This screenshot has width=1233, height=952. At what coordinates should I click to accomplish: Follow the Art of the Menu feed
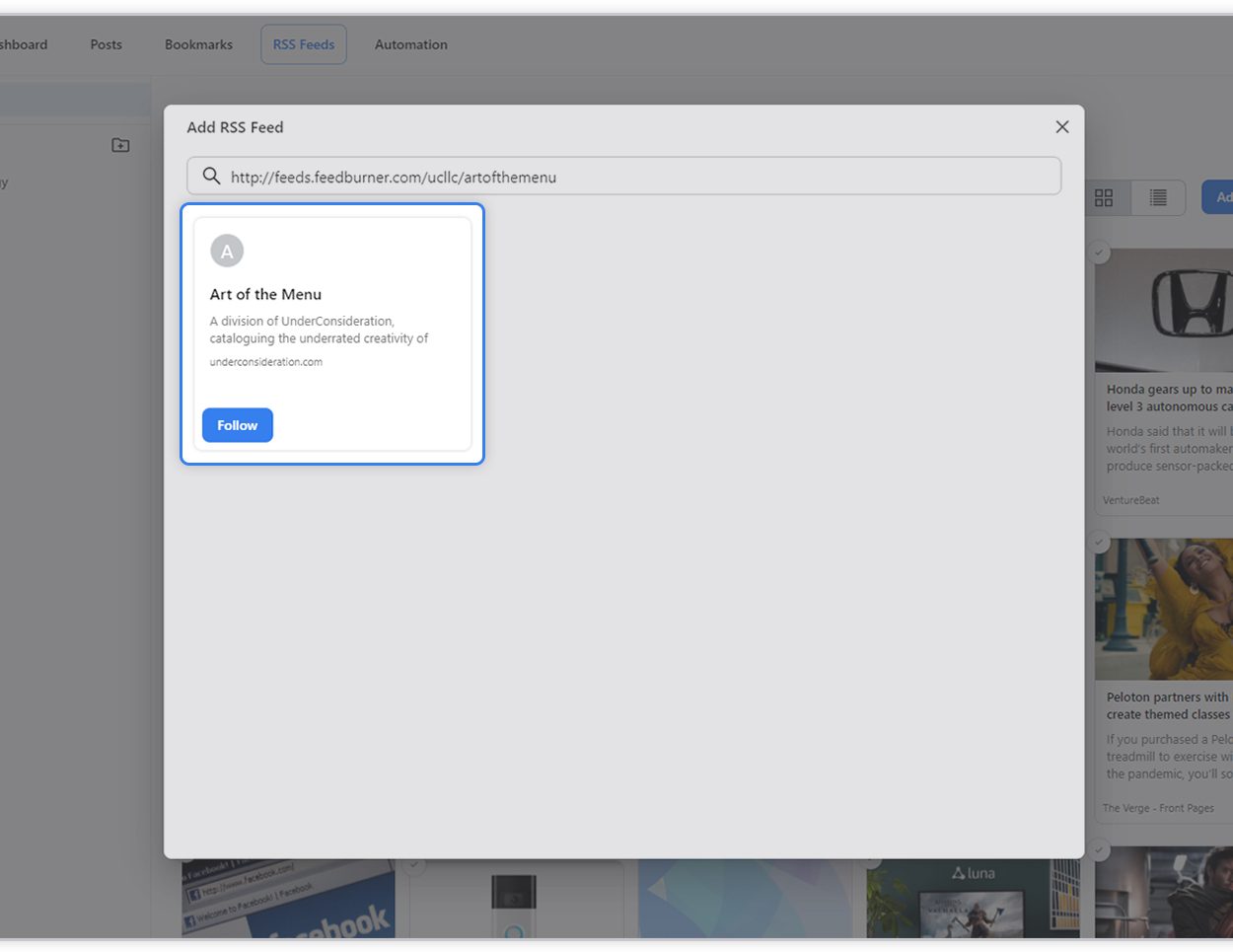click(x=237, y=425)
